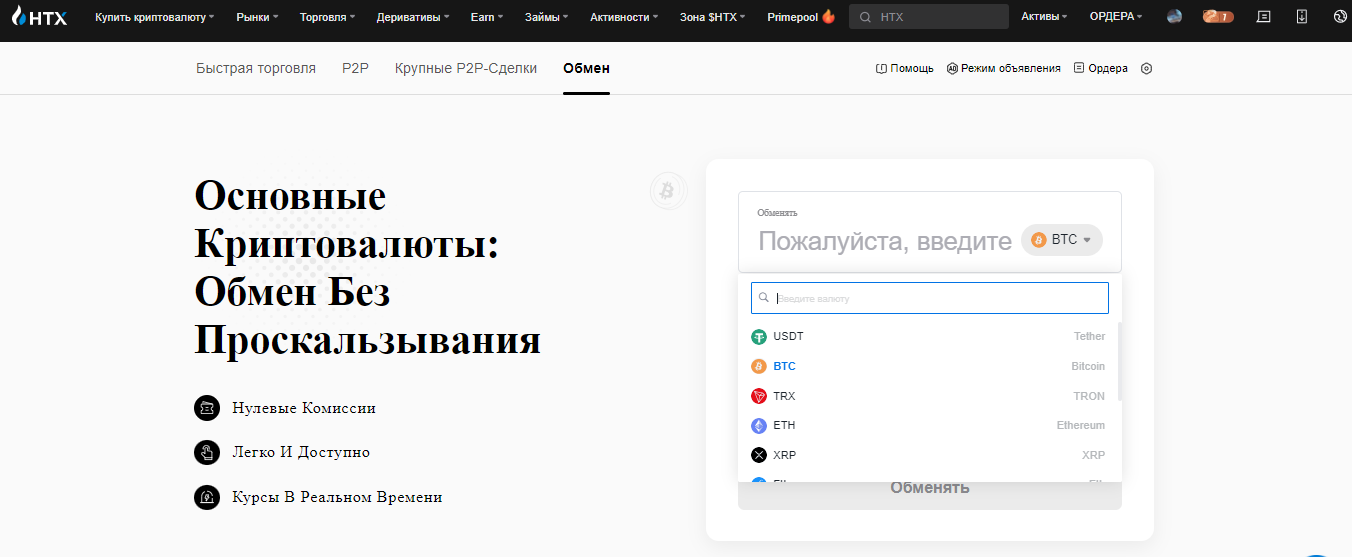Switch to Крупные P2P-Сделки tab
This screenshot has height=557, width=1352.
click(466, 68)
